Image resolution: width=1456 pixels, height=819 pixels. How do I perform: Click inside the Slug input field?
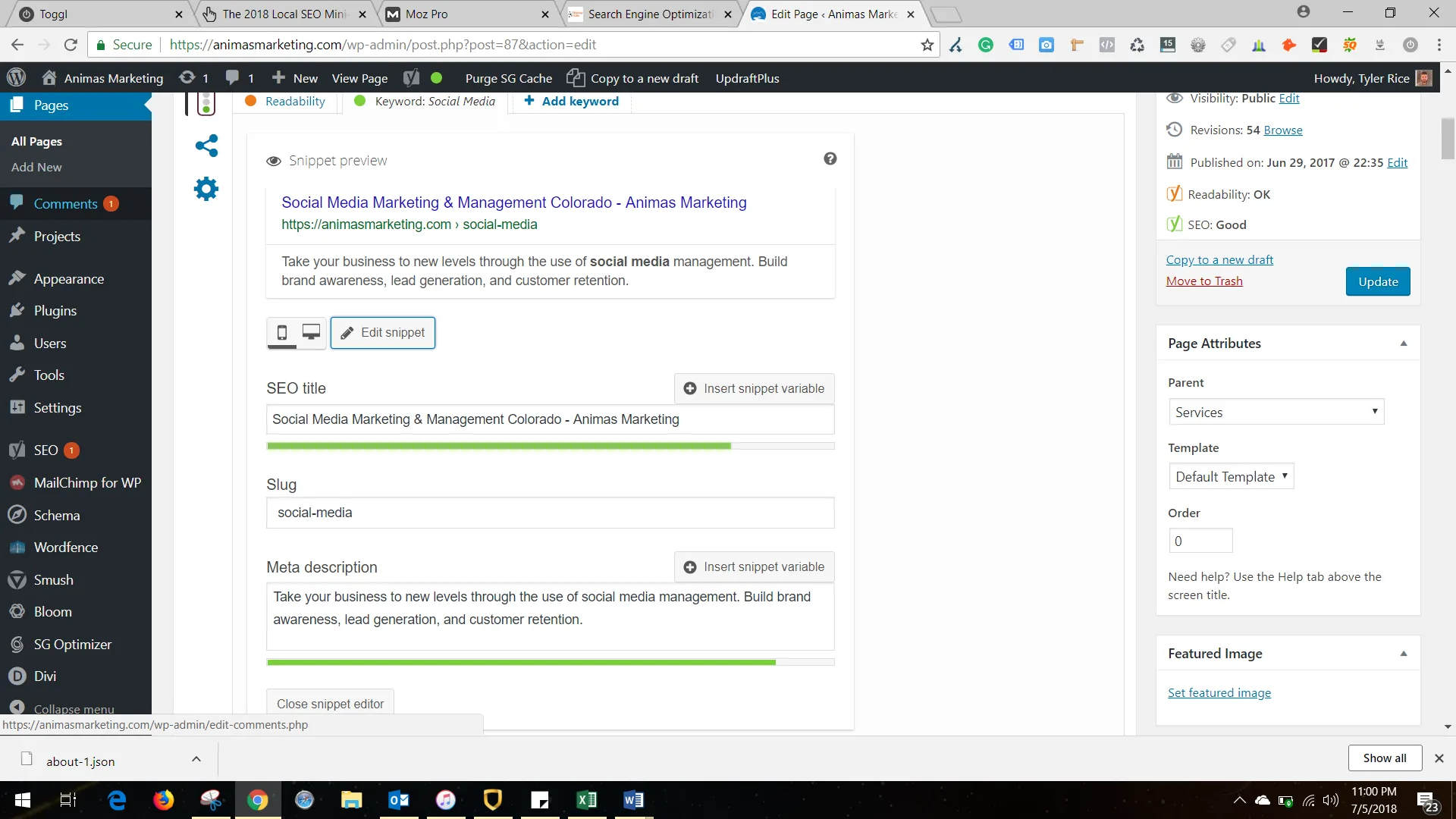click(550, 513)
